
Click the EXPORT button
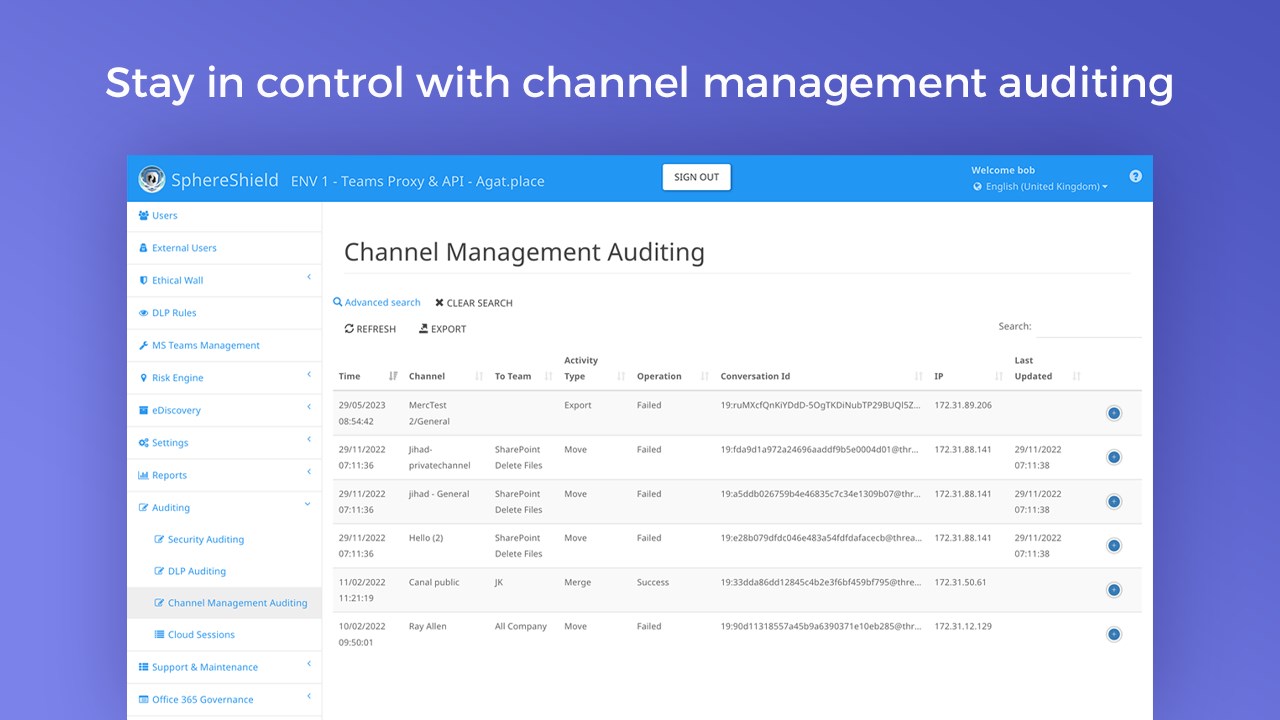(x=442, y=329)
